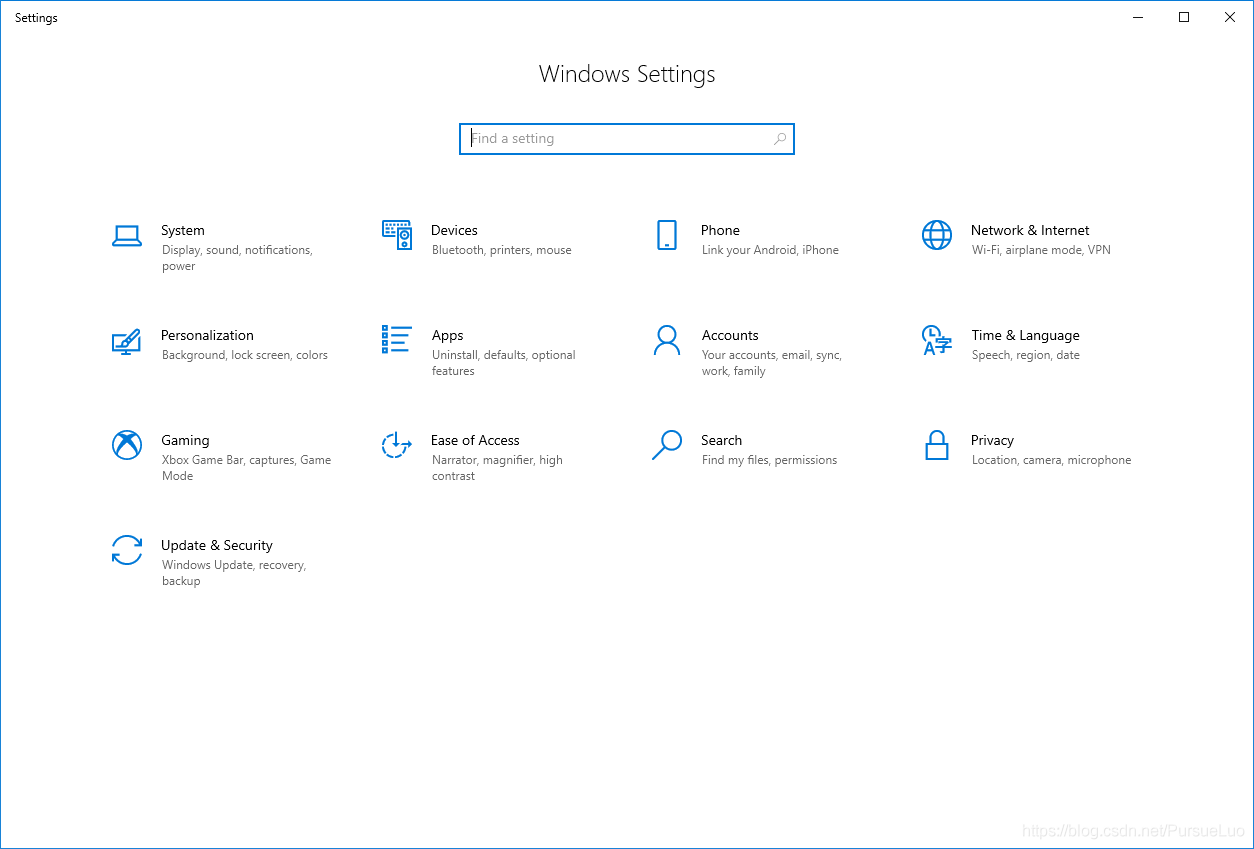The height and width of the screenshot is (849, 1254).
Task: Click 'Location, camera, microphone' description
Action: [1052, 460]
